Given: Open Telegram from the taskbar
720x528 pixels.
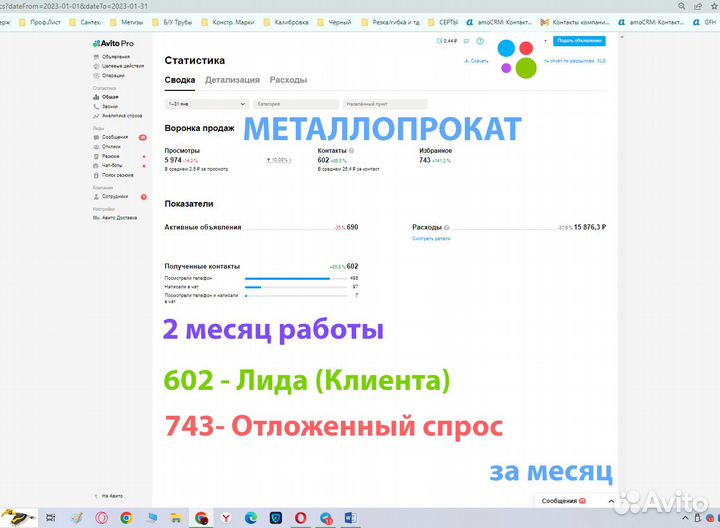Looking at the screenshot, I should coord(326,518).
